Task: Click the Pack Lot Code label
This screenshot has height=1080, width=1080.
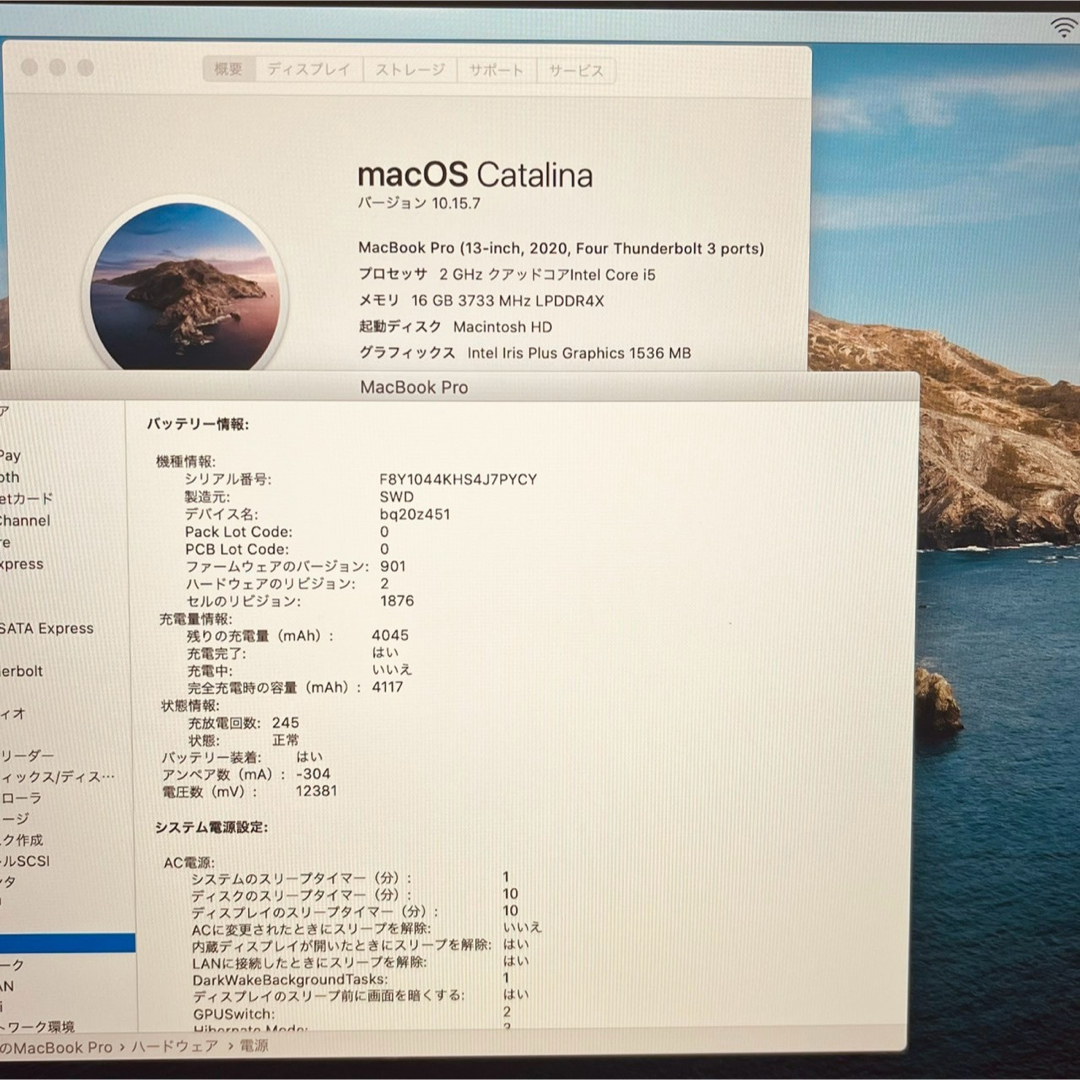Action: pos(238,532)
